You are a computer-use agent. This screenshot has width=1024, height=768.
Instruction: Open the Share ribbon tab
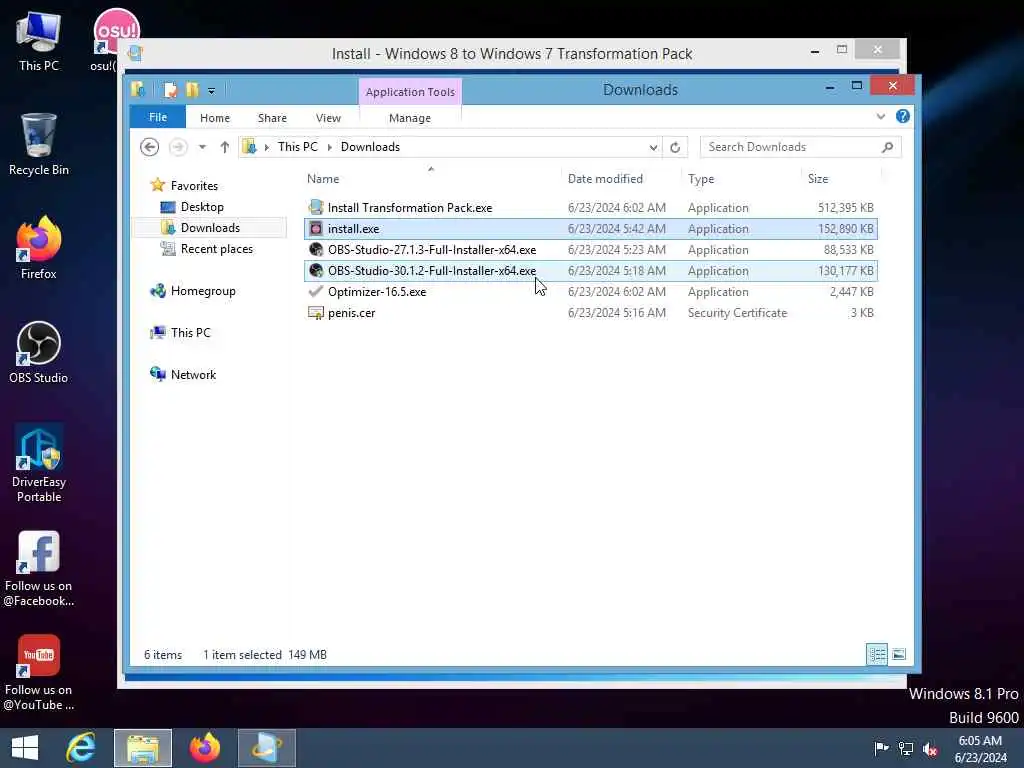[x=272, y=118]
